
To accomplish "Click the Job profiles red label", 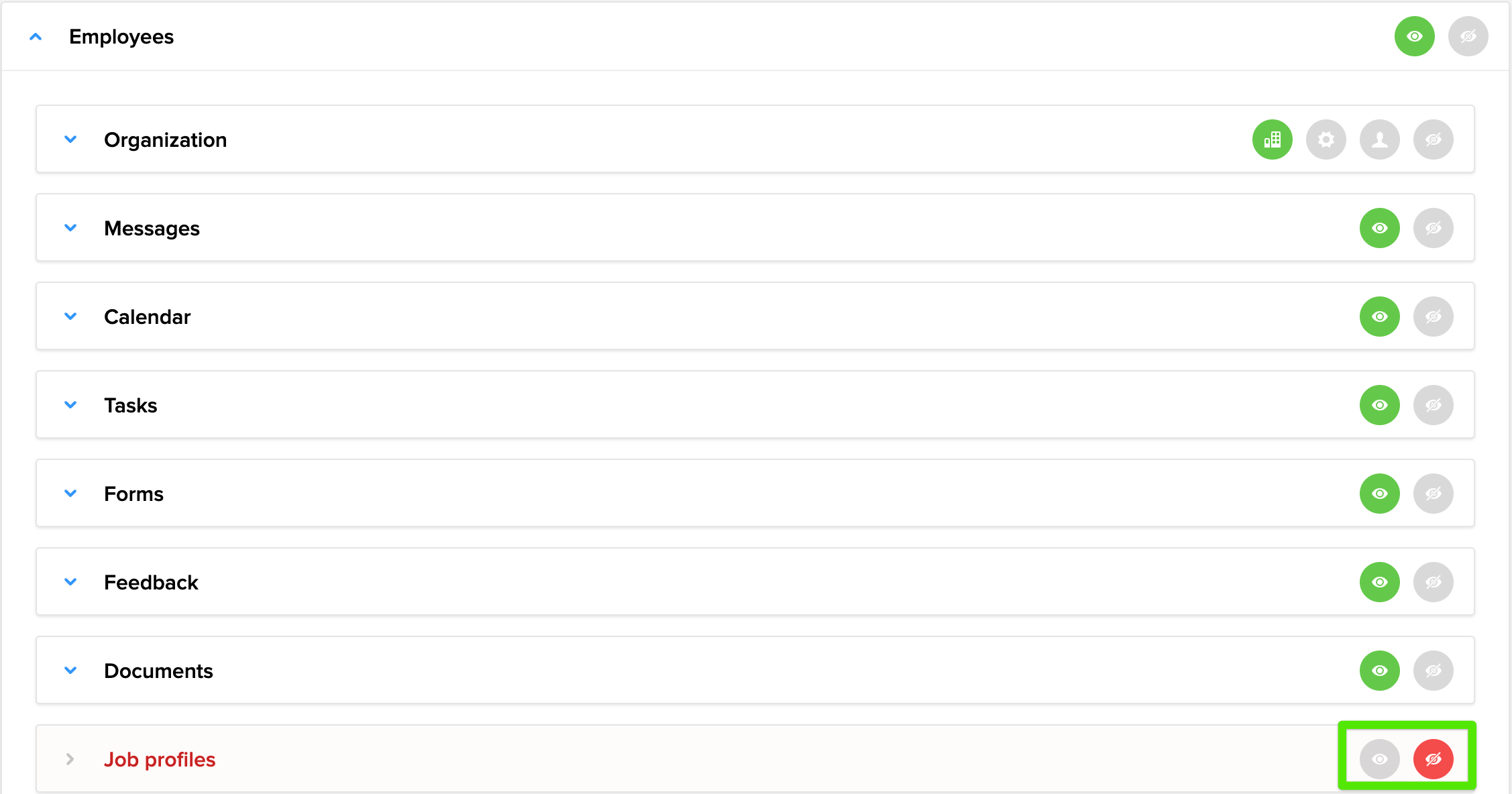I will (x=160, y=759).
